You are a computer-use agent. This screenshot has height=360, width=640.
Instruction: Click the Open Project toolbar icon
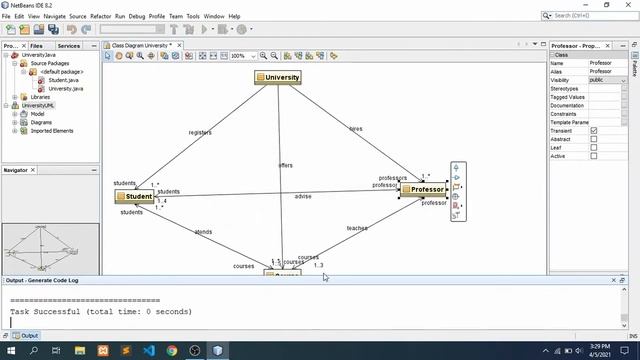39,29
